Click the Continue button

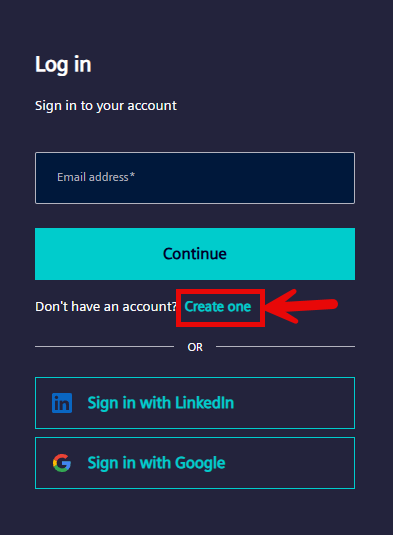click(x=195, y=254)
